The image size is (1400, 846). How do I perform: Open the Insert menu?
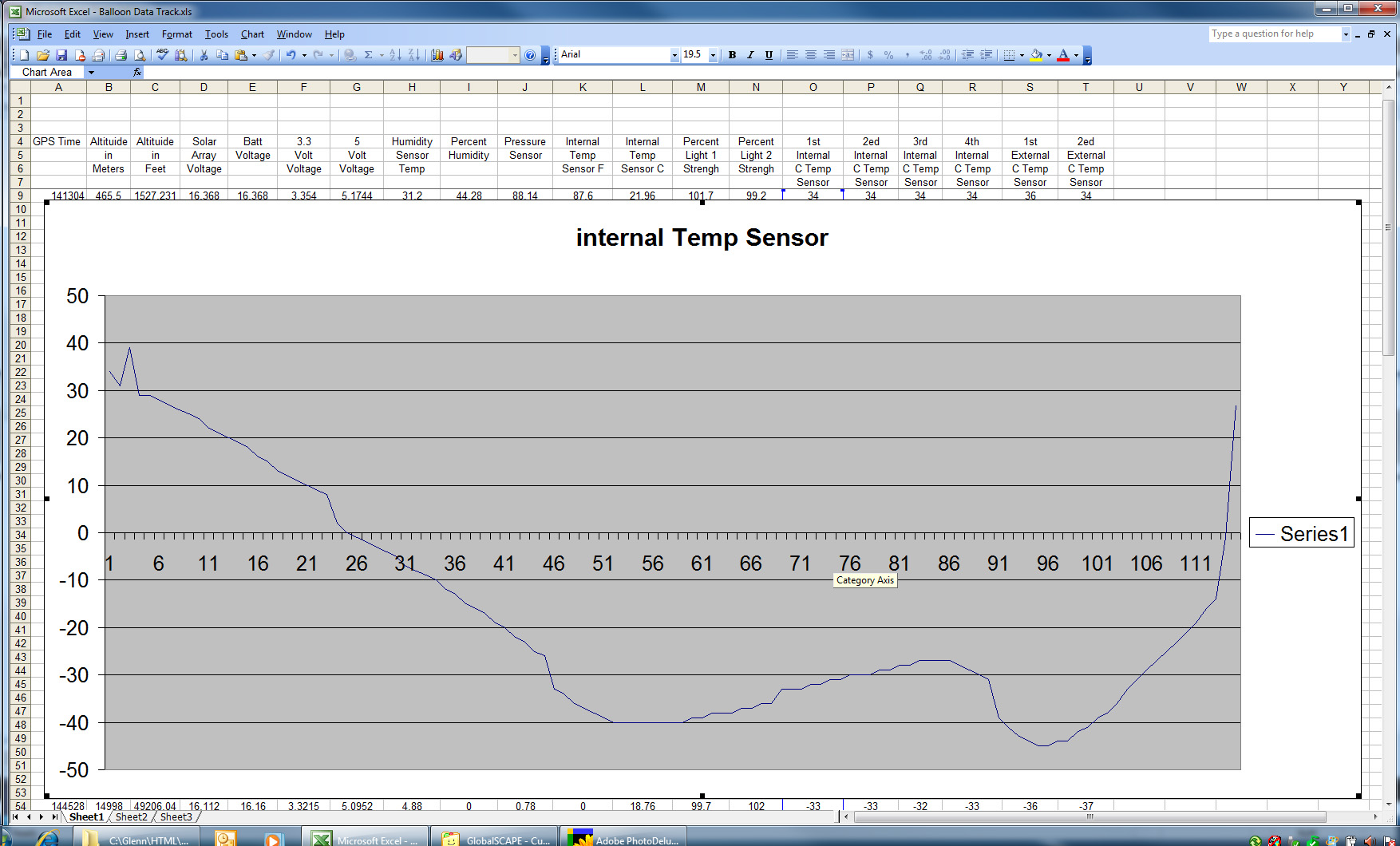[x=137, y=34]
